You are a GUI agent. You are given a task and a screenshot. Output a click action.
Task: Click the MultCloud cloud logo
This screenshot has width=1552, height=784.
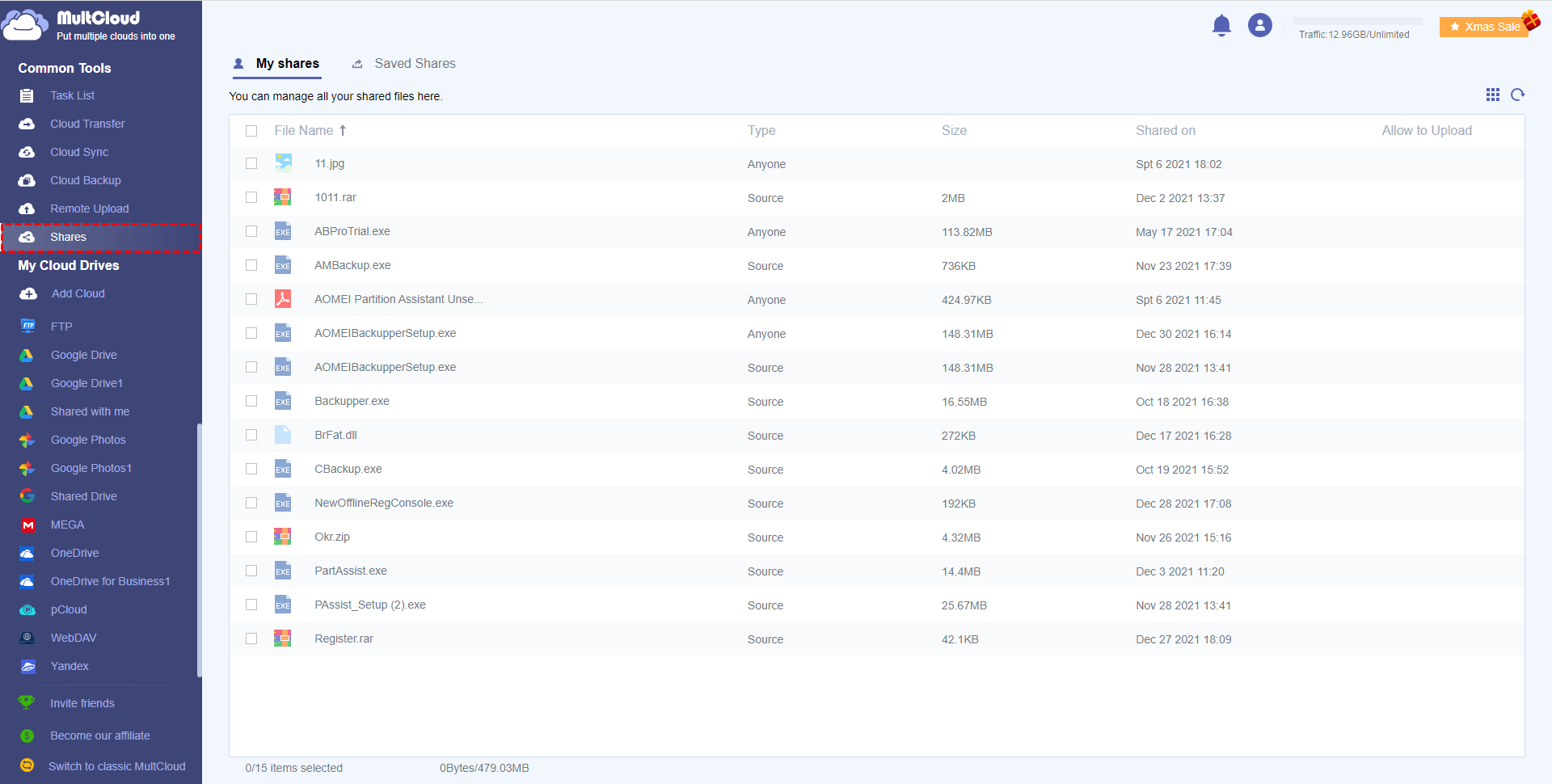click(x=25, y=25)
